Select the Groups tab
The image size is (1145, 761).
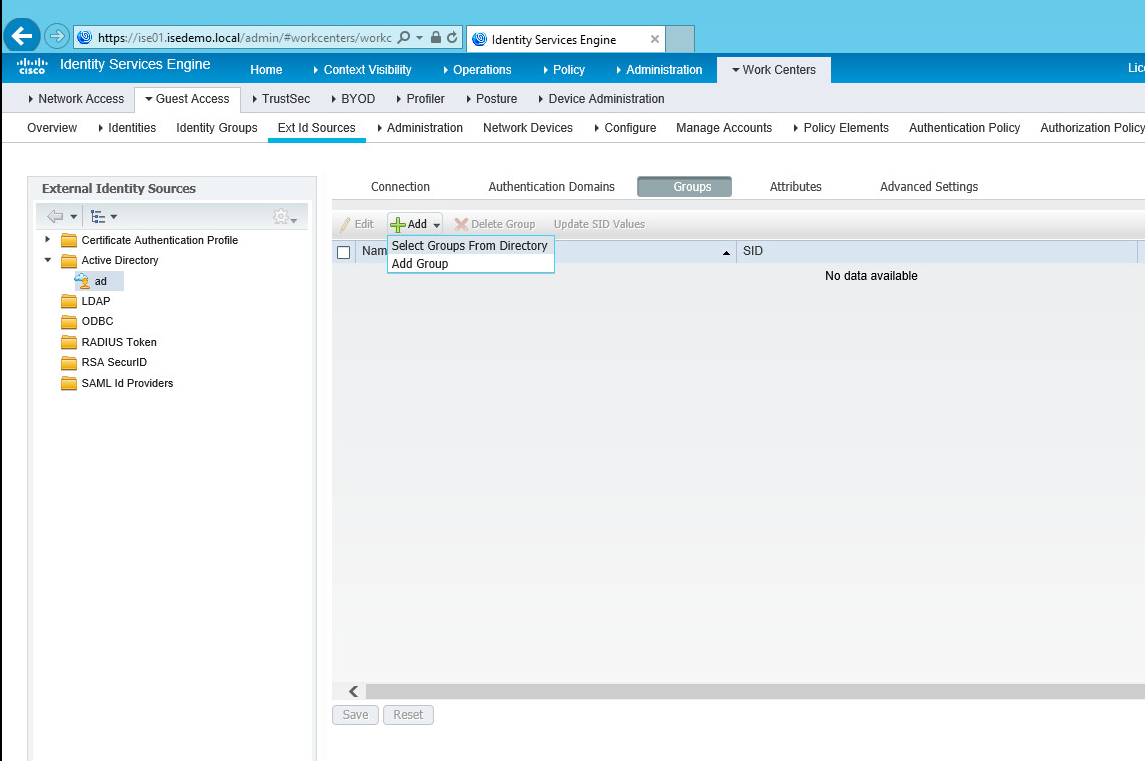pyautogui.click(x=684, y=186)
